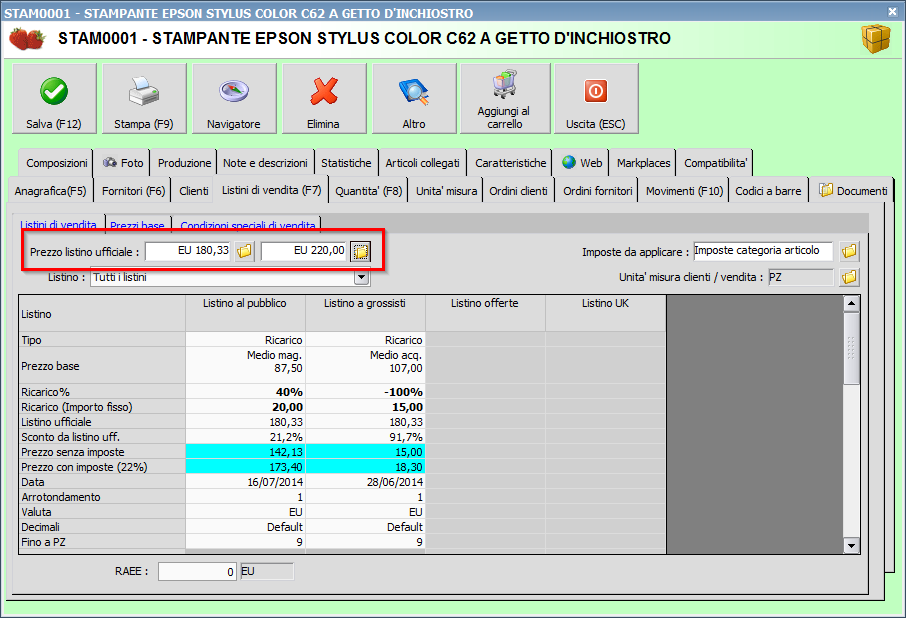Click the printer Stampa (F9) button
906x618 pixels.
(144, 99)
